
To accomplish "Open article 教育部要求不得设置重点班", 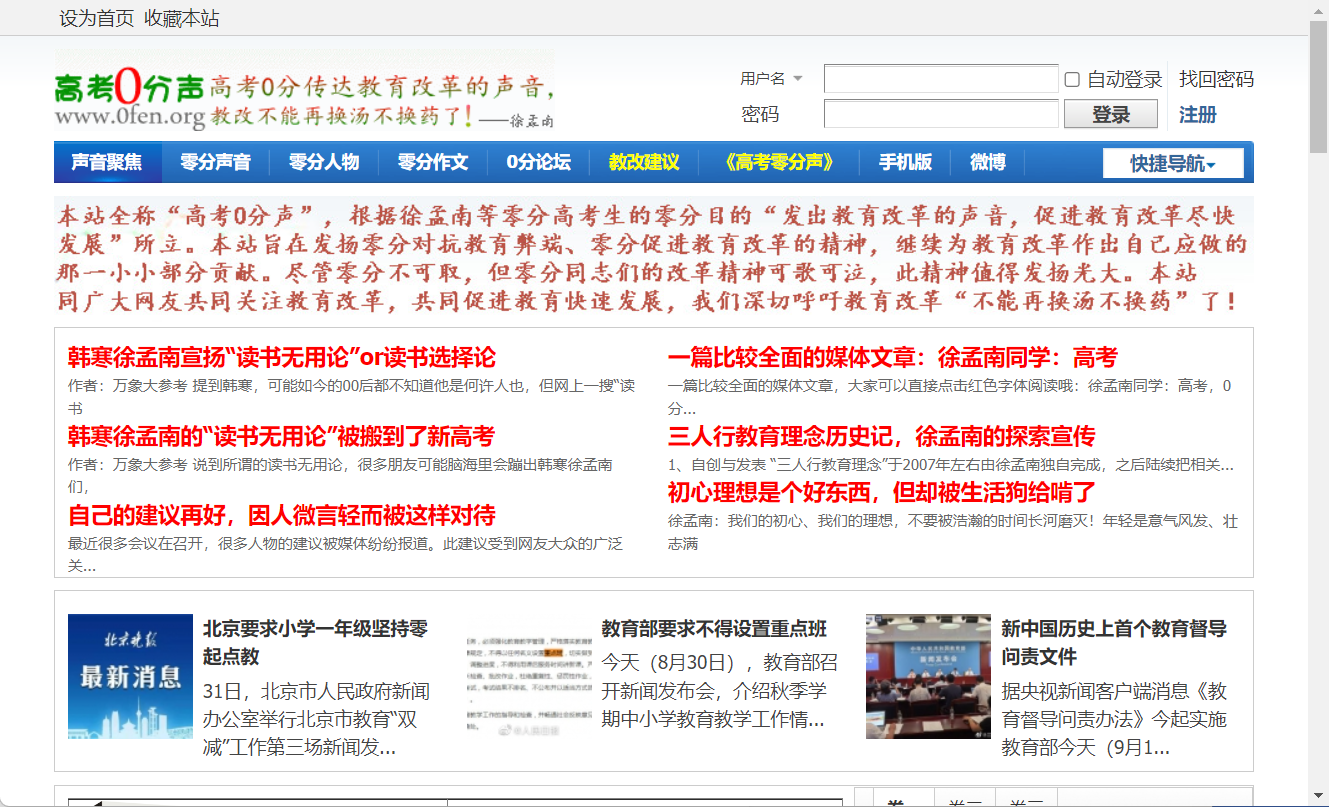I will pyautogui.click(x=715, y=629).
